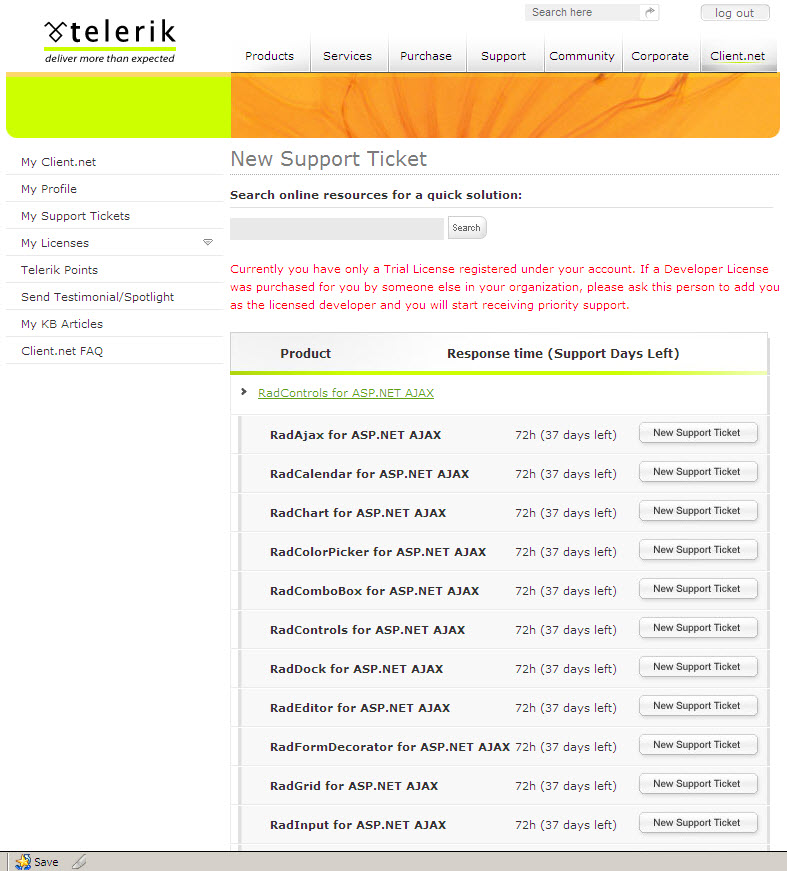Open the Support menu

click(503, 56)
